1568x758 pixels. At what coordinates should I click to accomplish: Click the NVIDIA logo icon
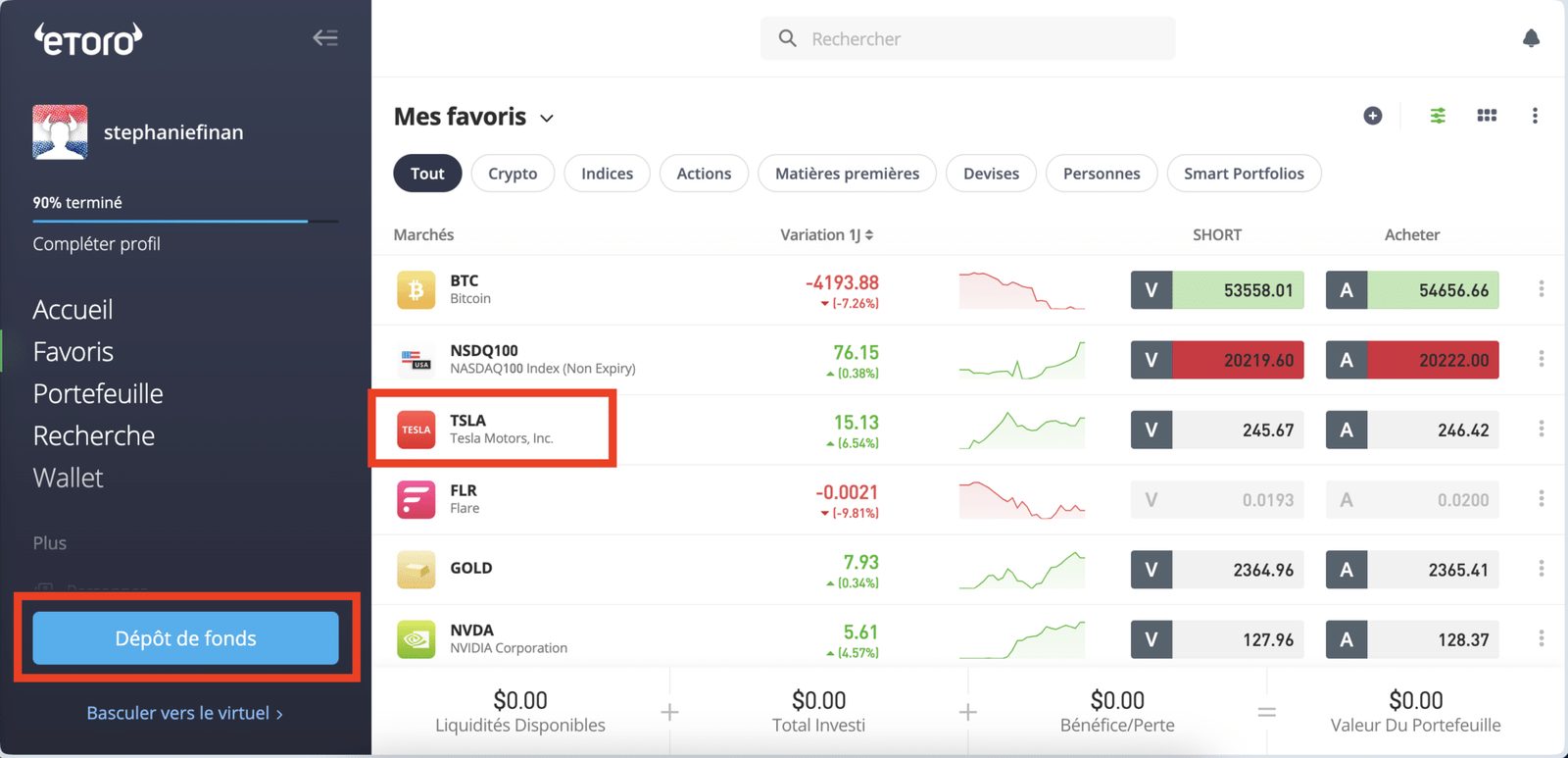pos(416,639)
